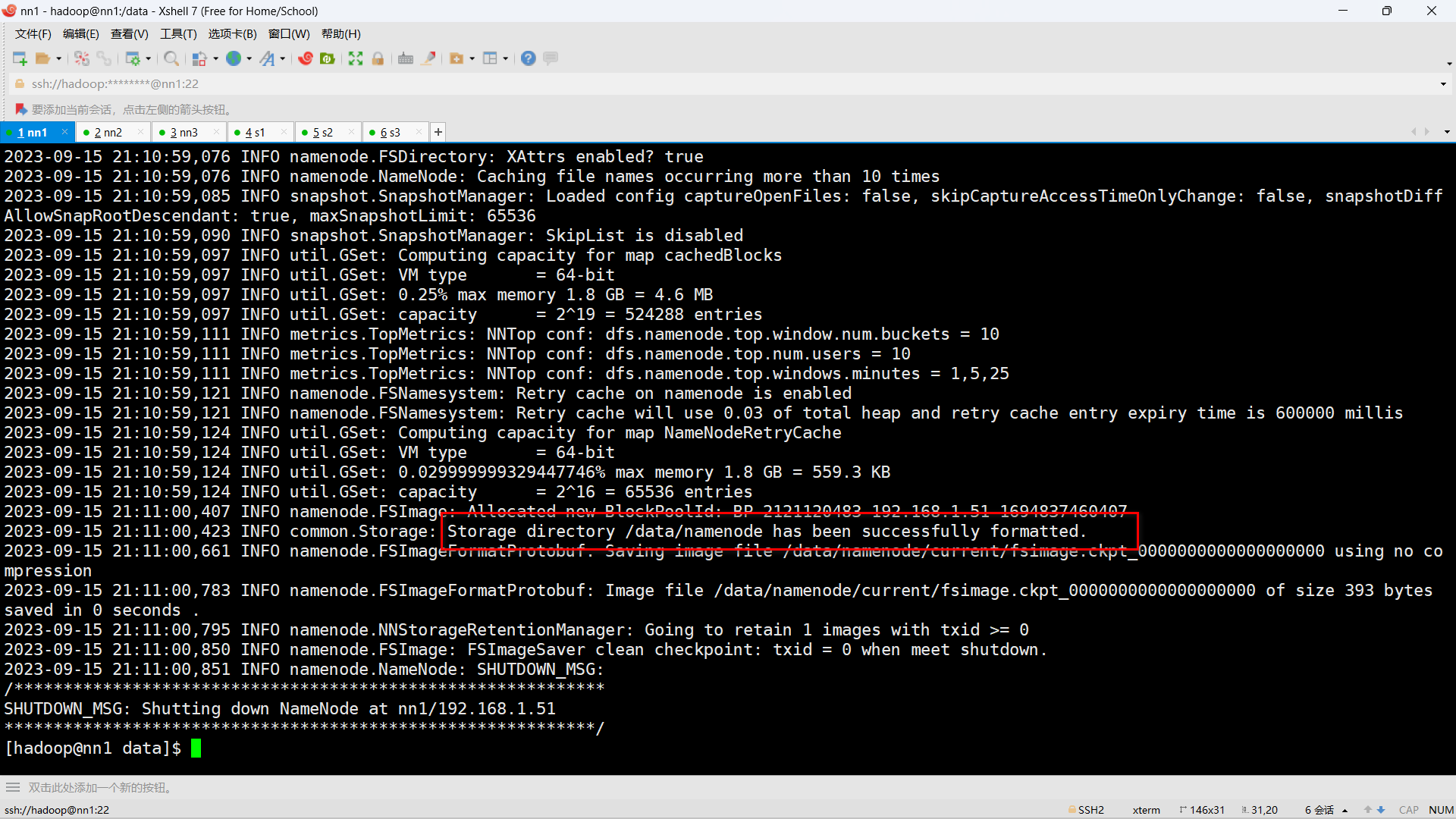Click the magnifier find icon
This screenshot has width=1456, height=819.
(171, 58)
